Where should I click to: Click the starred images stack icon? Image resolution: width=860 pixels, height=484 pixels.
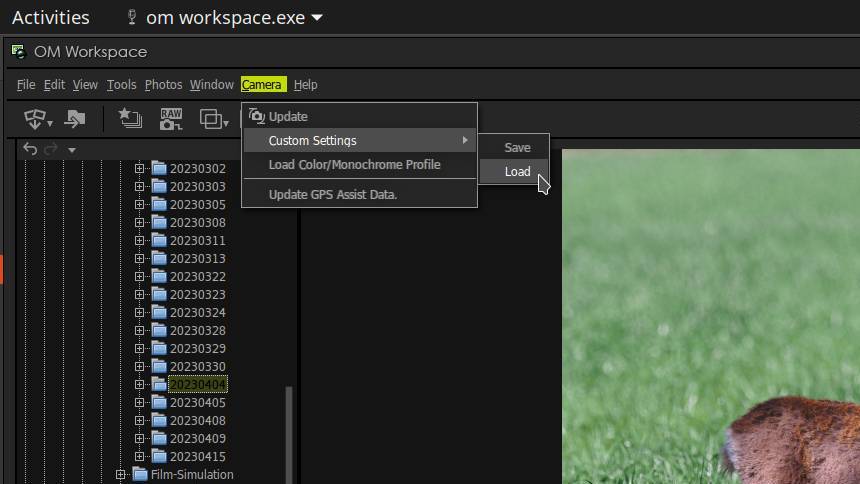(129, 119)
